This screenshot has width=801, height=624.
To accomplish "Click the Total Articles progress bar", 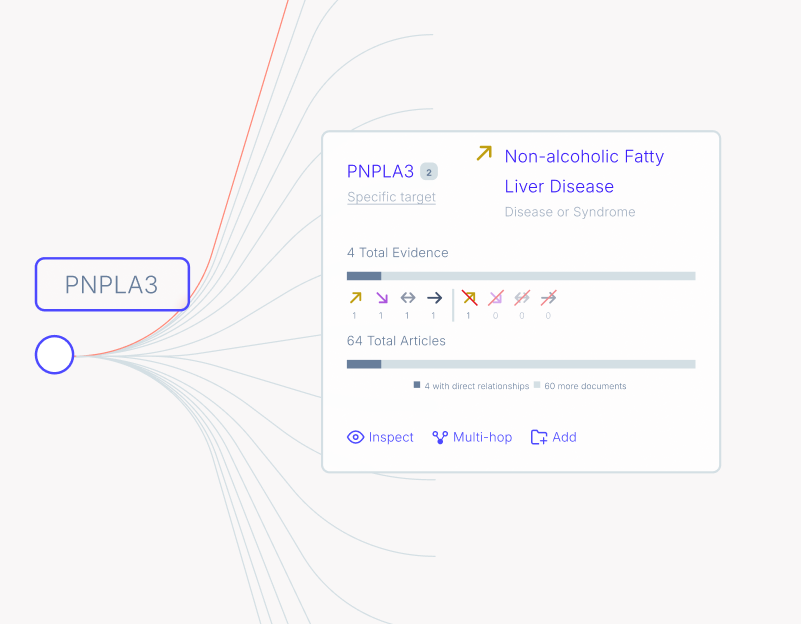I will click(x=520, y=364).
